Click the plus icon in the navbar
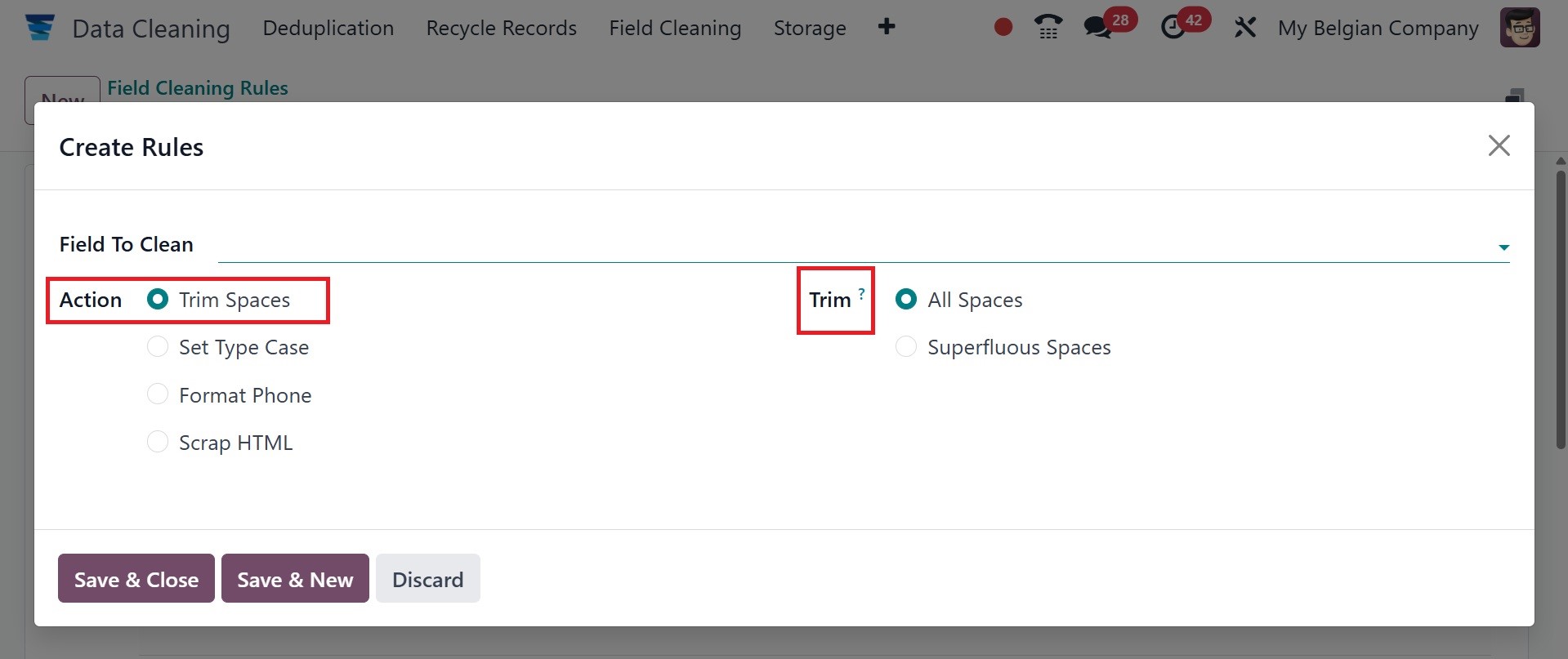The height and width of the screenshot is (659, 1568). (887, 28)
